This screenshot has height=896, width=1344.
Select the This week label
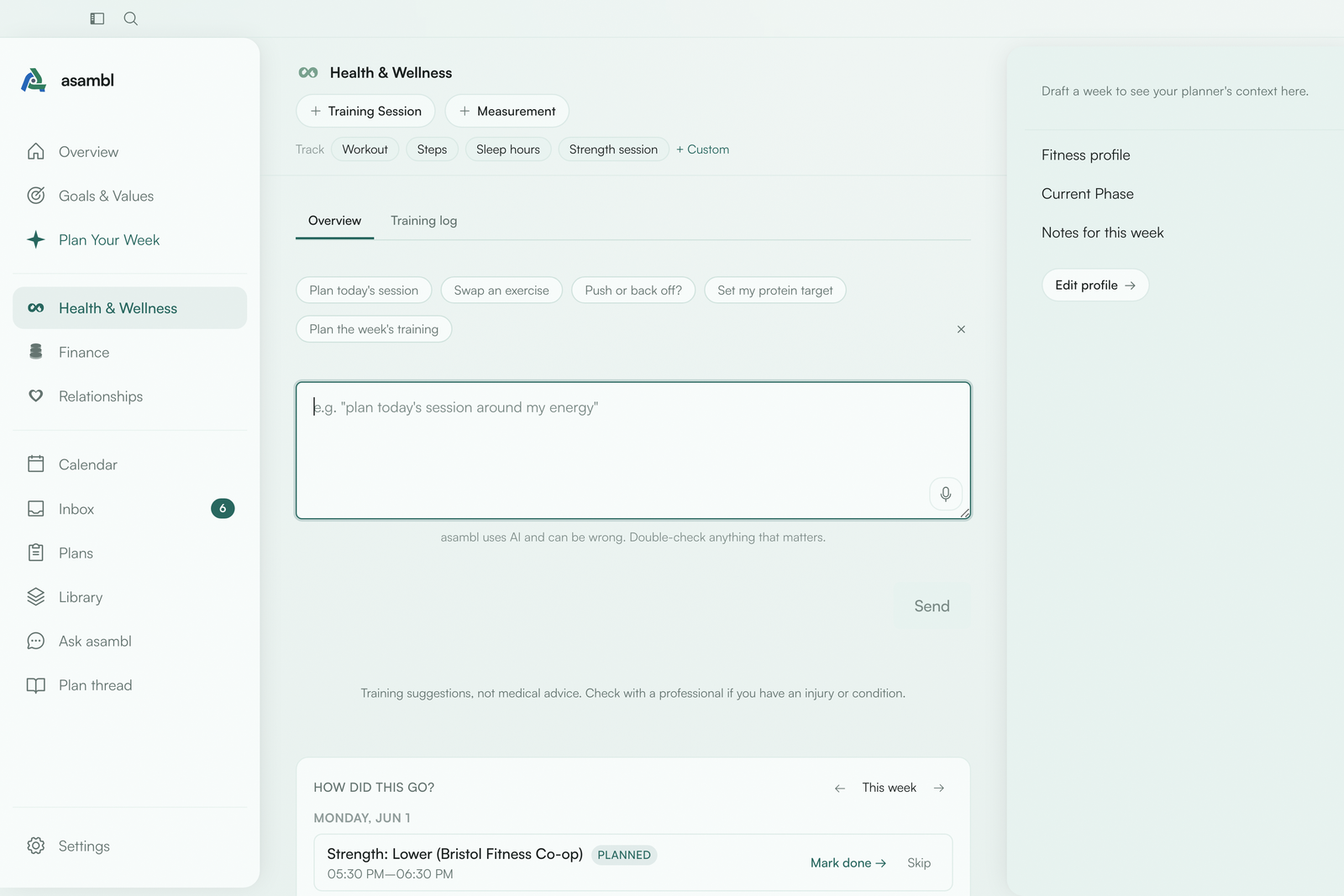pos(889,788)
